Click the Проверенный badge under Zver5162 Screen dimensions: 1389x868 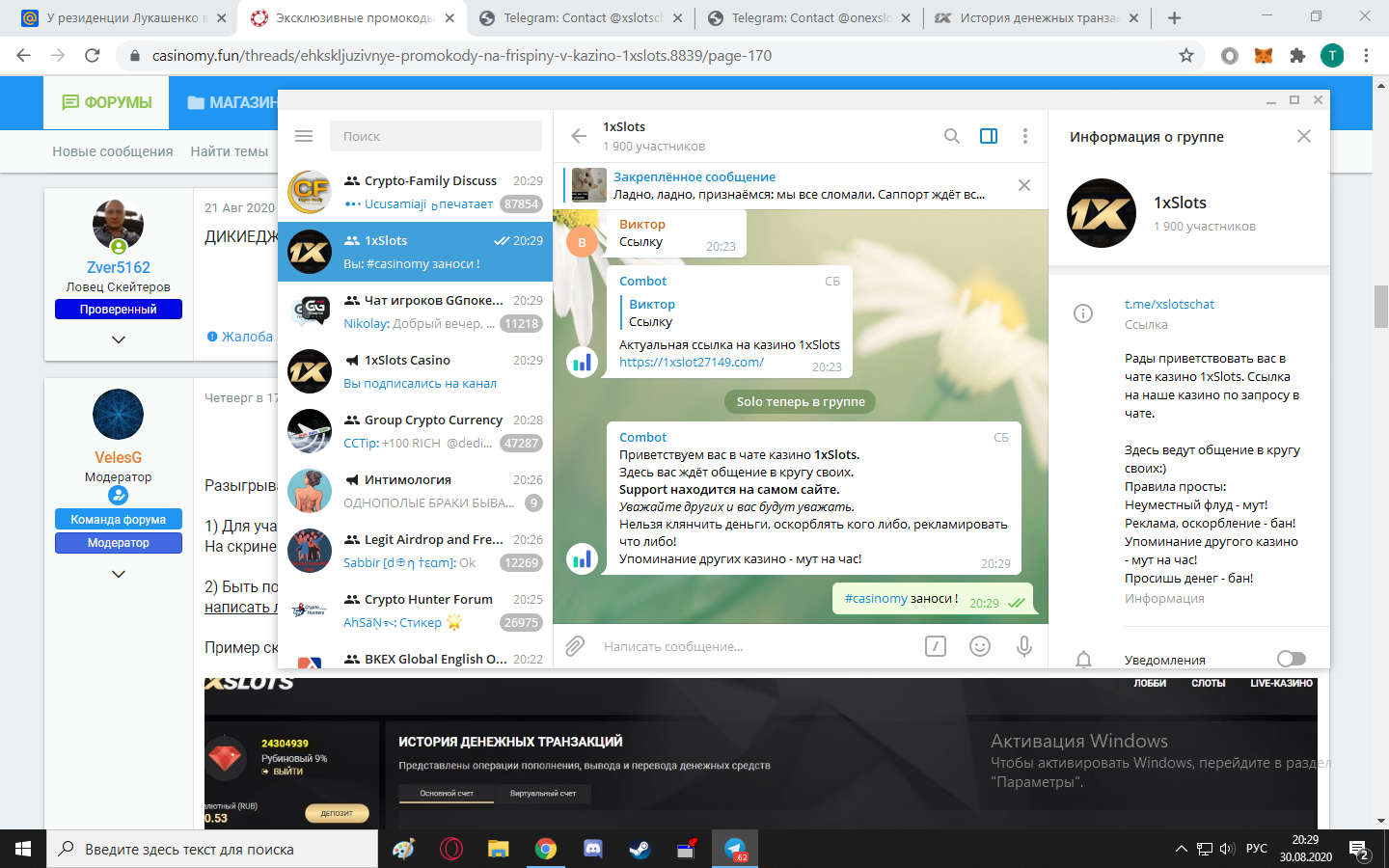[119, 310]
